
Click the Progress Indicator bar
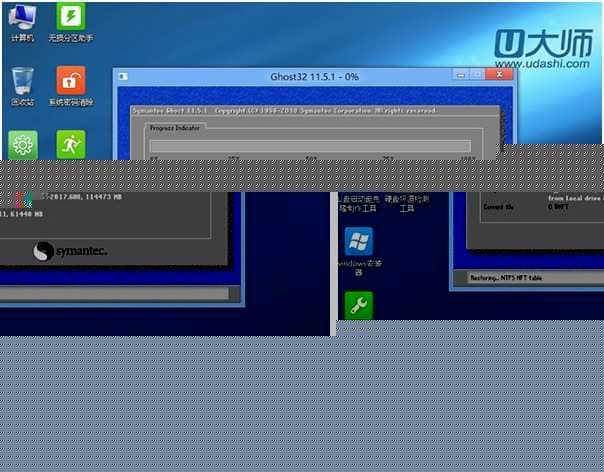310,146
